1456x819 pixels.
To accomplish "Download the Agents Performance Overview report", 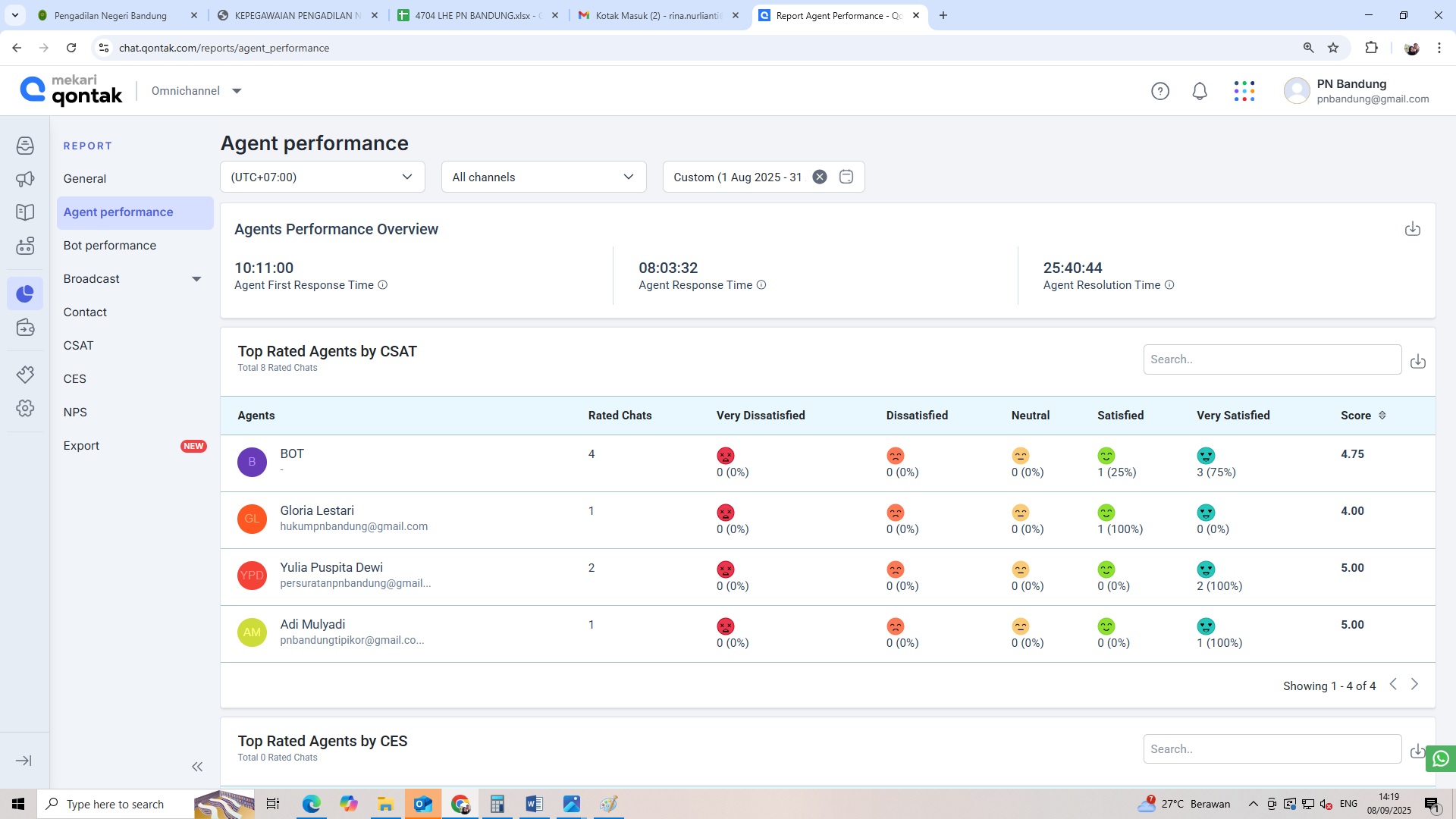I will coord(1412,229).
